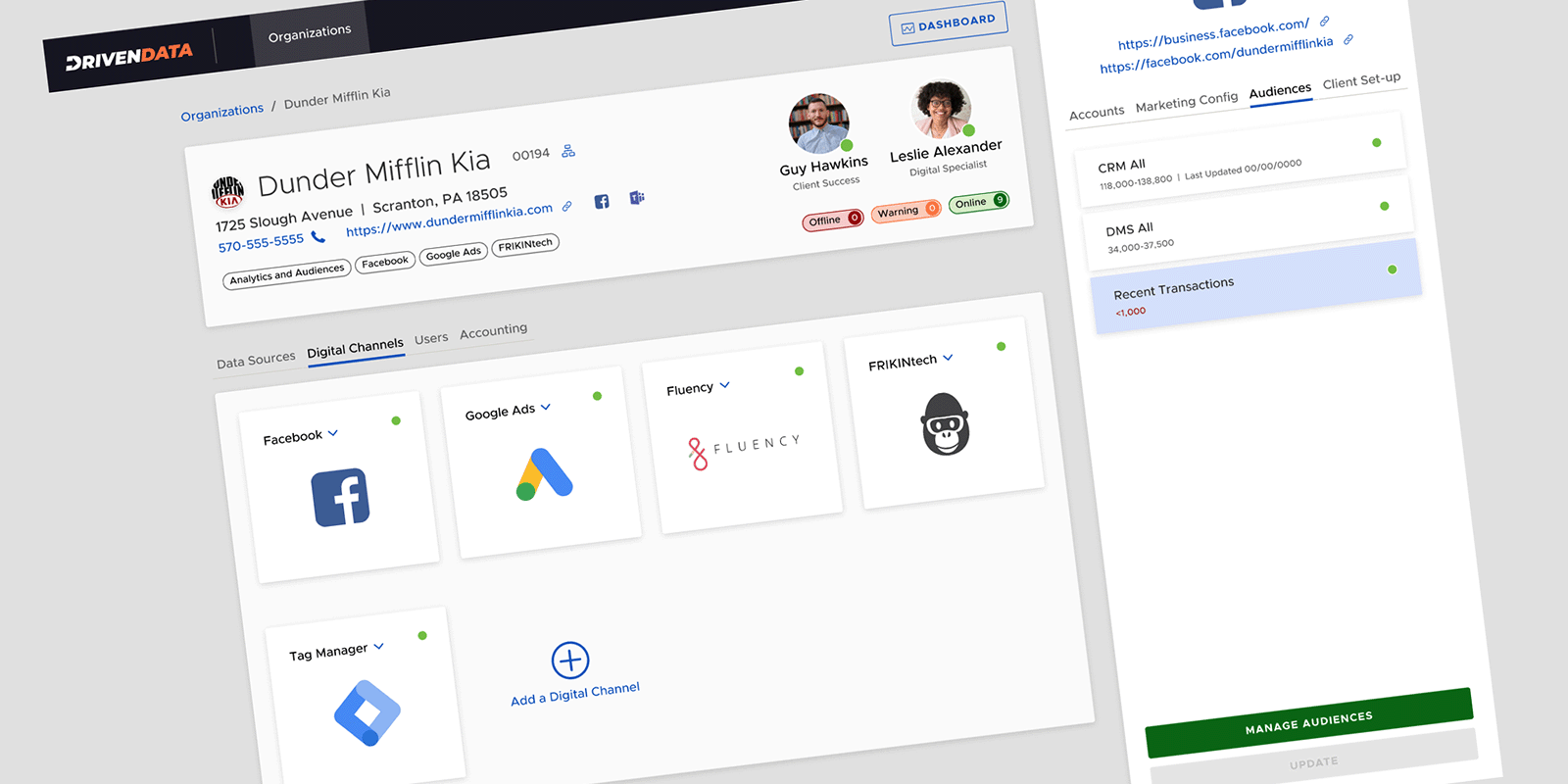Select the Facebook tag pill
Image resolution: width=1568 pixels, height=784 pixels.
pos(385,262)
